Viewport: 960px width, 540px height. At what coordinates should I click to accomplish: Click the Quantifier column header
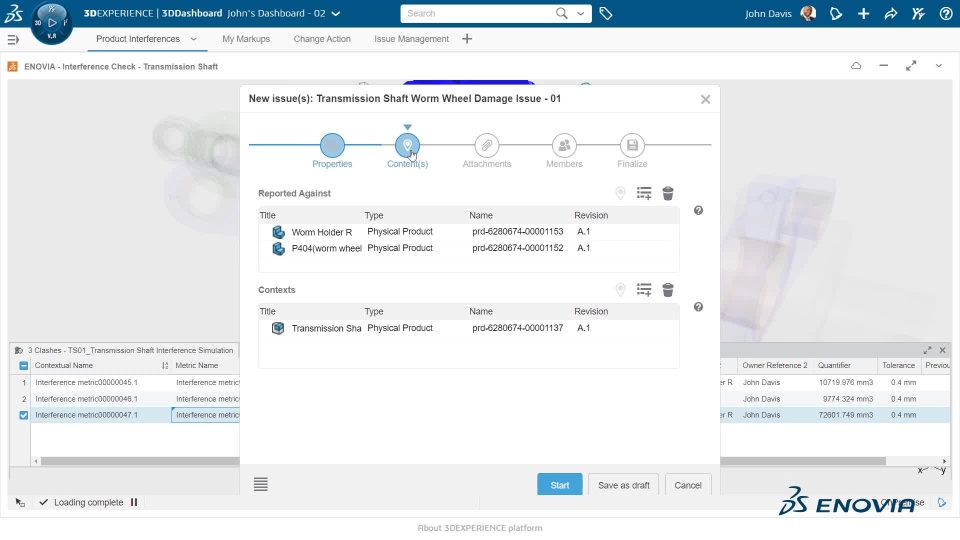click(x=834, y=366)
